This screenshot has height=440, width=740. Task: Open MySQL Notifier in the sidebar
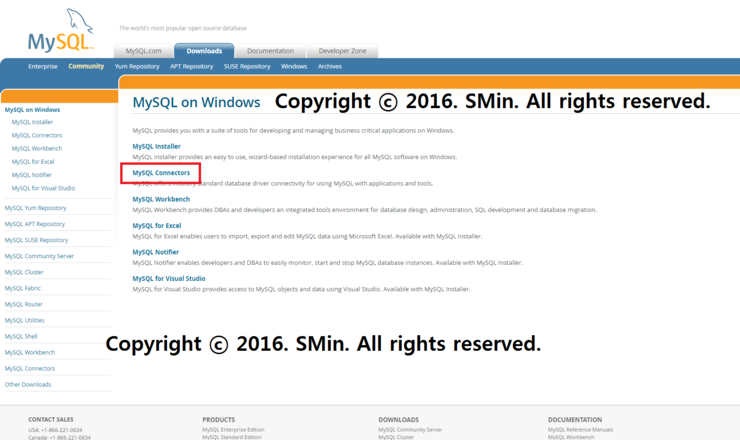pos(32,175)
